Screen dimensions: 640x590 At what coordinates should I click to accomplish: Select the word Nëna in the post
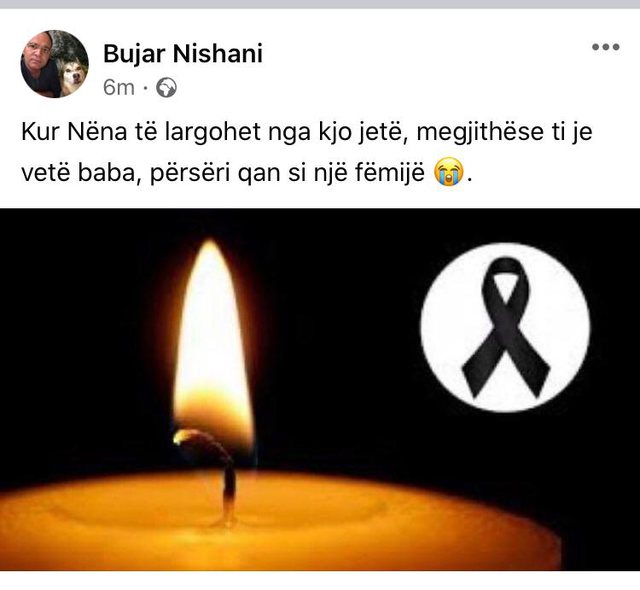click(97, 132)
